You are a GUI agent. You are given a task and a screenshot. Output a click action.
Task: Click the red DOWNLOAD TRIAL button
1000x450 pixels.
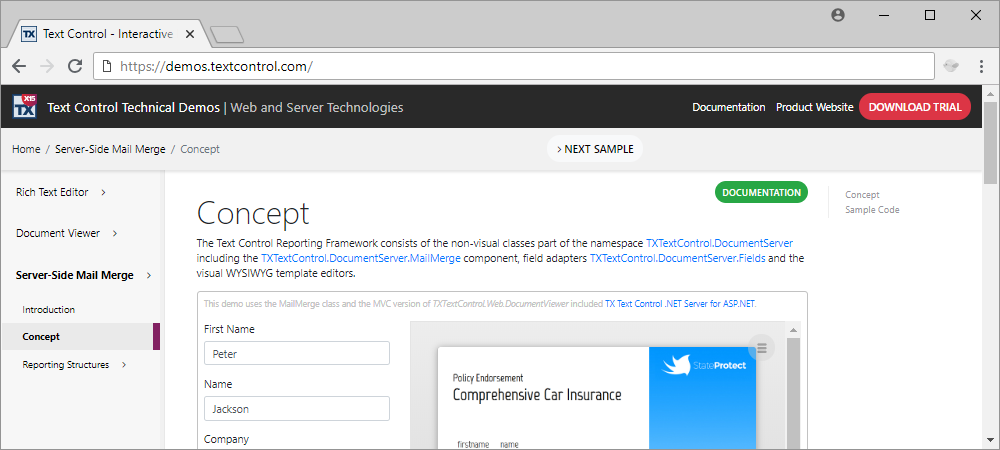915,107
